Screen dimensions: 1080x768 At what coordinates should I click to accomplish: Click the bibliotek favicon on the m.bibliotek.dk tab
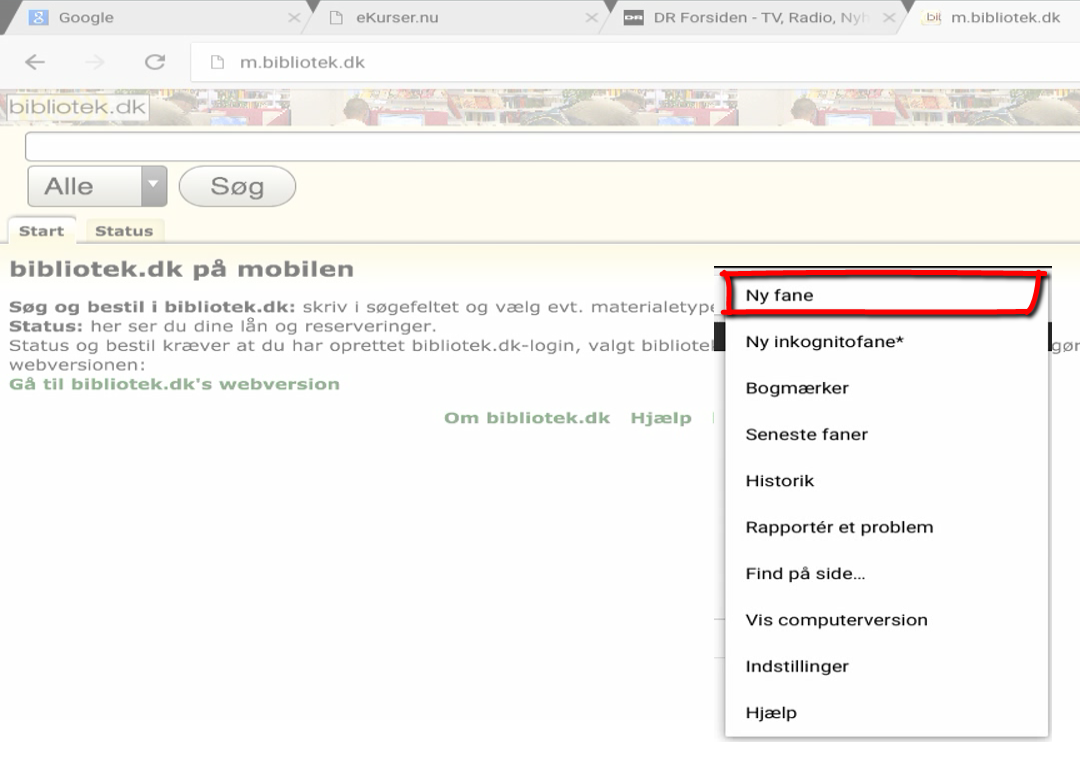pos(933,17)
